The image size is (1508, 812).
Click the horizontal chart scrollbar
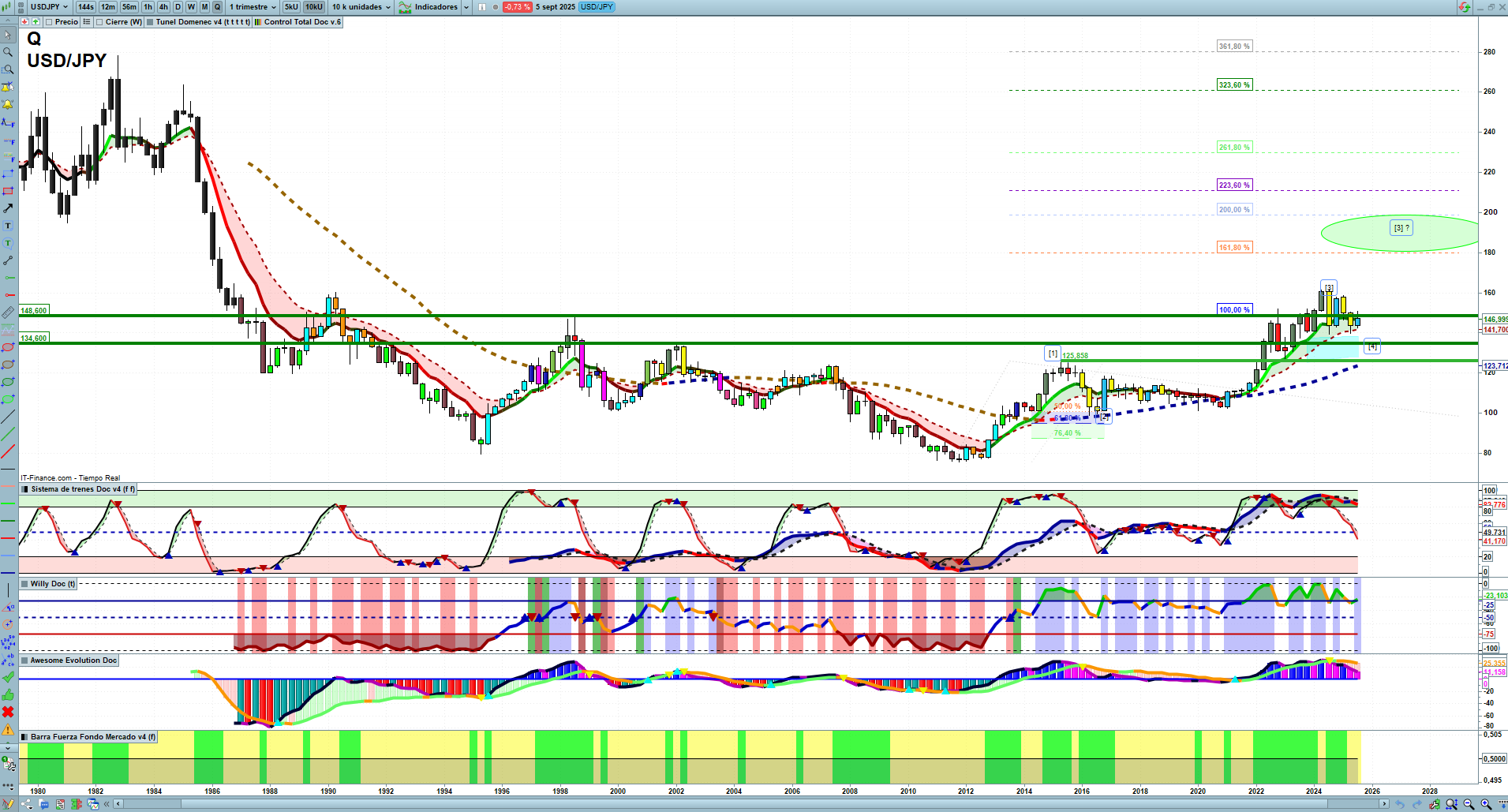[x=750, y=804]
